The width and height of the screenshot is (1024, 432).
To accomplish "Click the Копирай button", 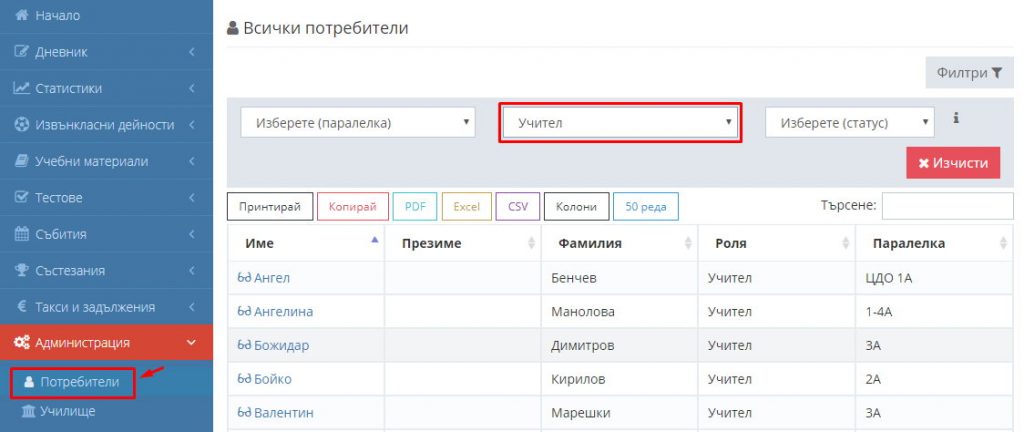I will [353, 207].
